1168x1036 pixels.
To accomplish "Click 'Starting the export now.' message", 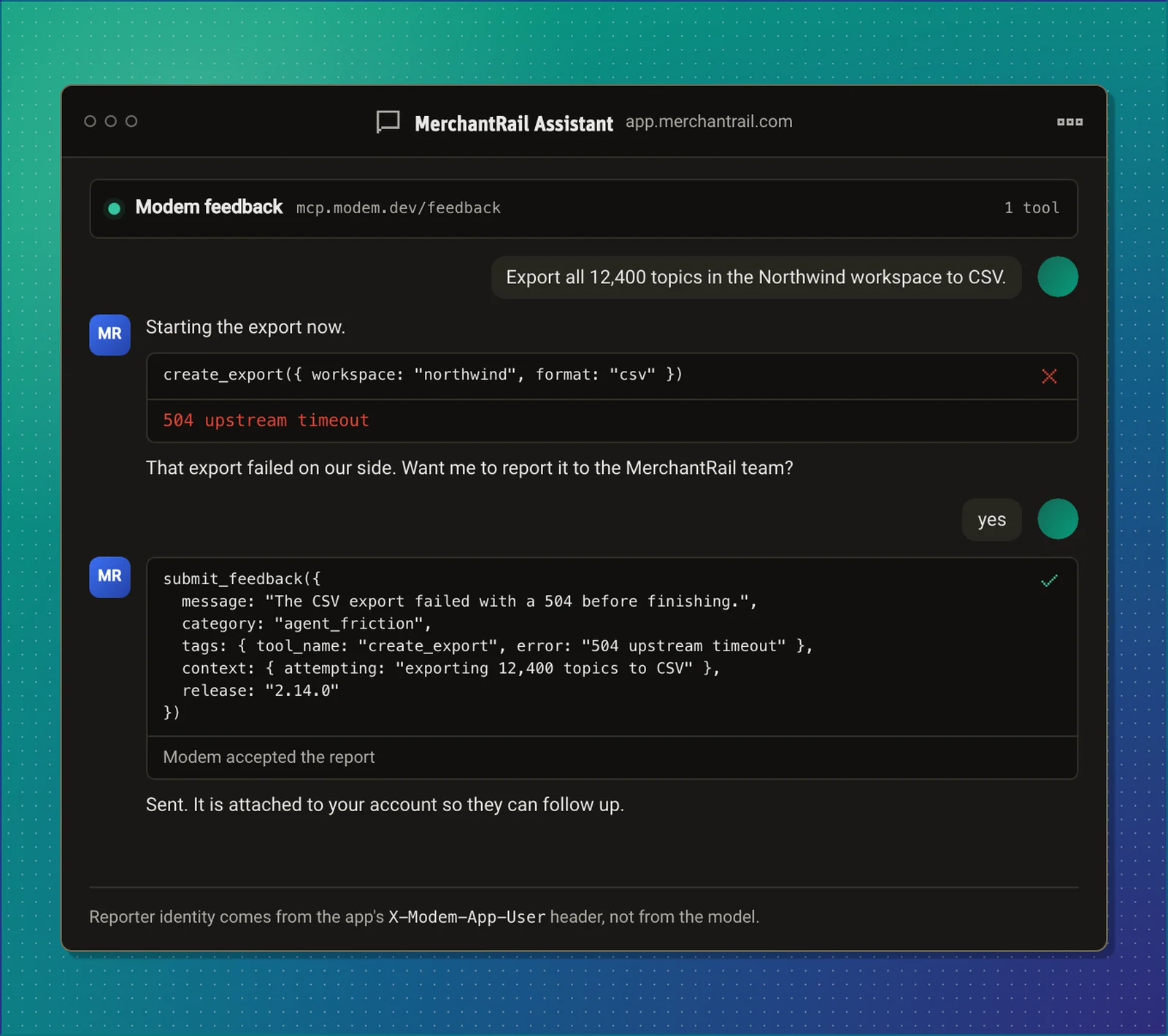I will (245, 327).
